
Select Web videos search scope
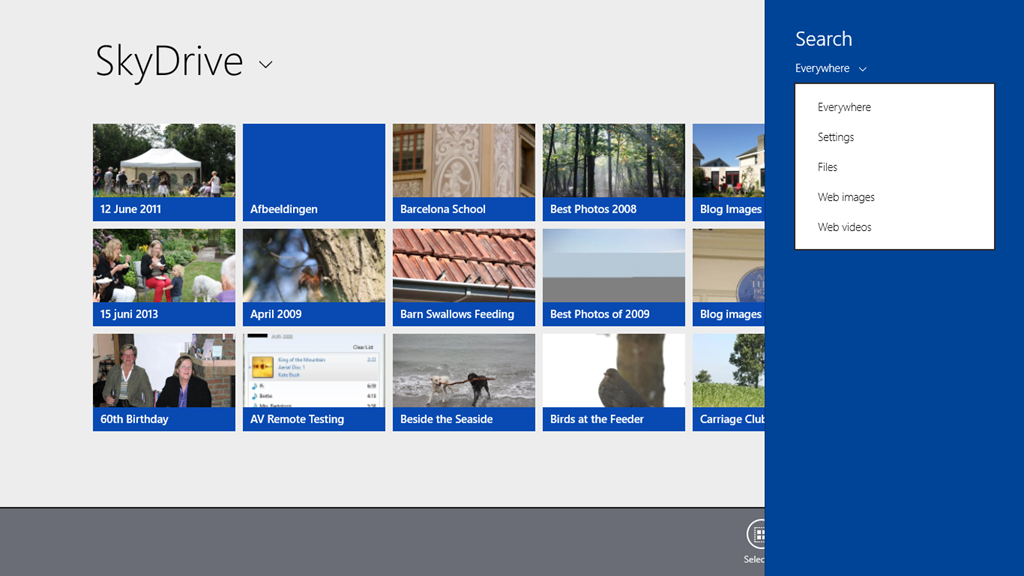(845, 227)
